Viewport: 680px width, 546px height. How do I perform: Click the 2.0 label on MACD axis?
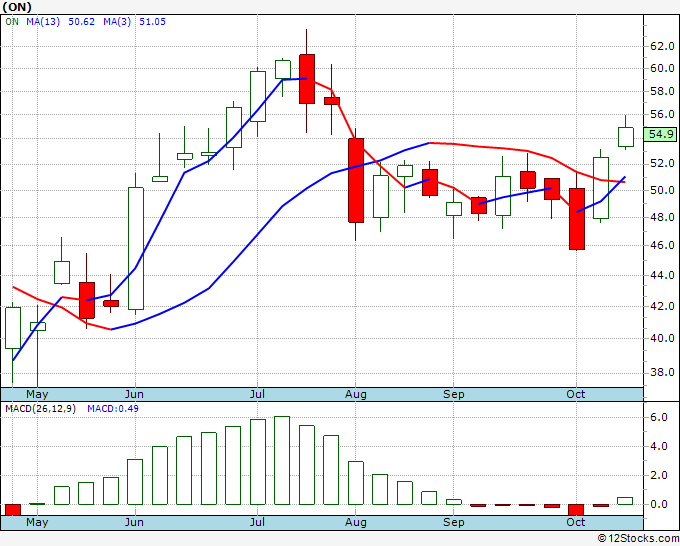click(x=659, y=475)
